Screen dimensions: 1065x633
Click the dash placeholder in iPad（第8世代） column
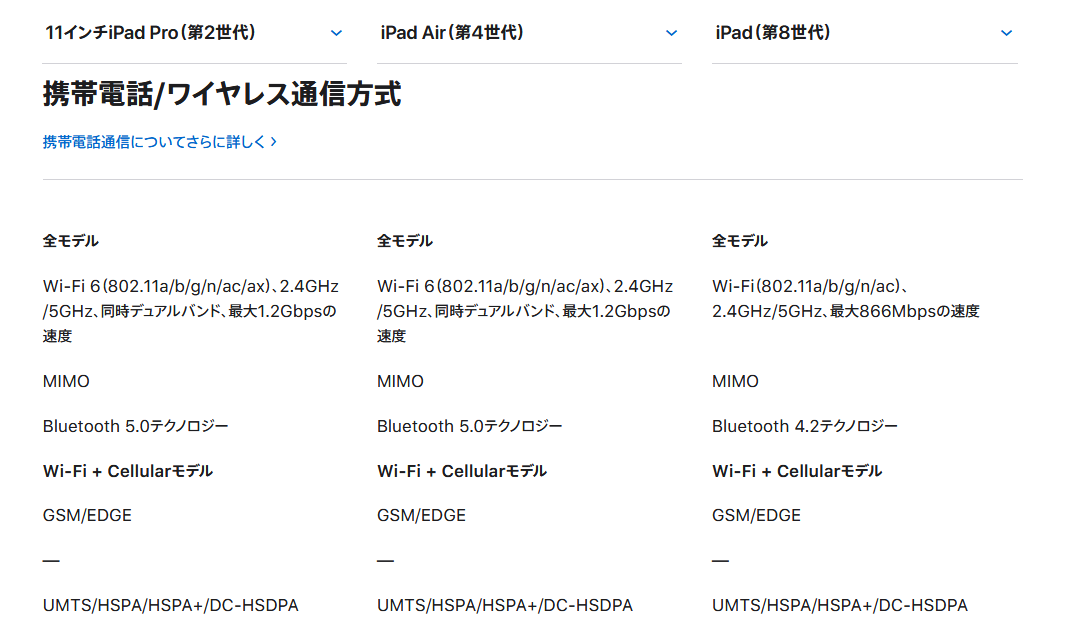point(720,561)
